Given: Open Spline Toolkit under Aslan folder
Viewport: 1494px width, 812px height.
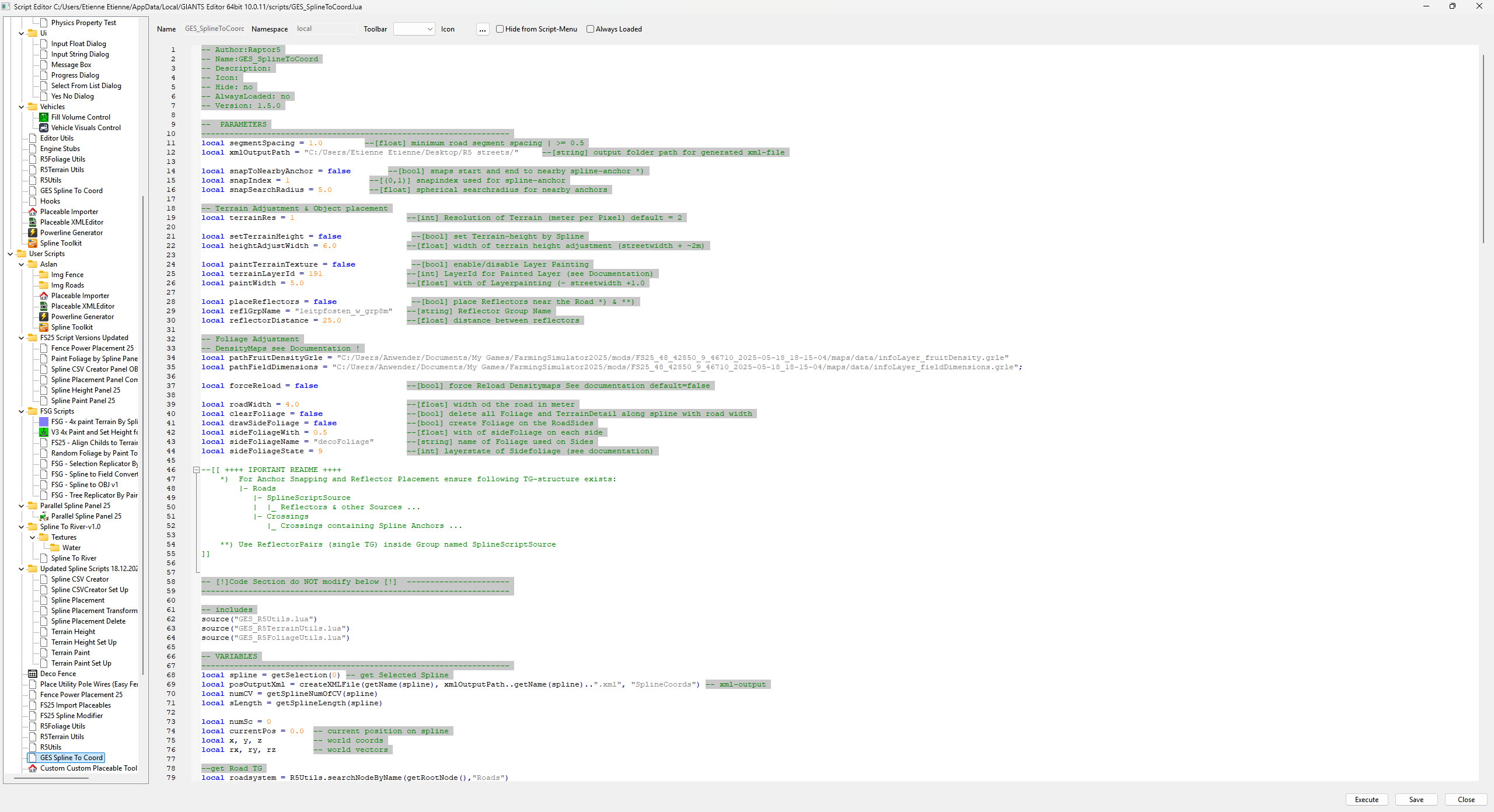Looking at the screenshot, I should [72, 327].
